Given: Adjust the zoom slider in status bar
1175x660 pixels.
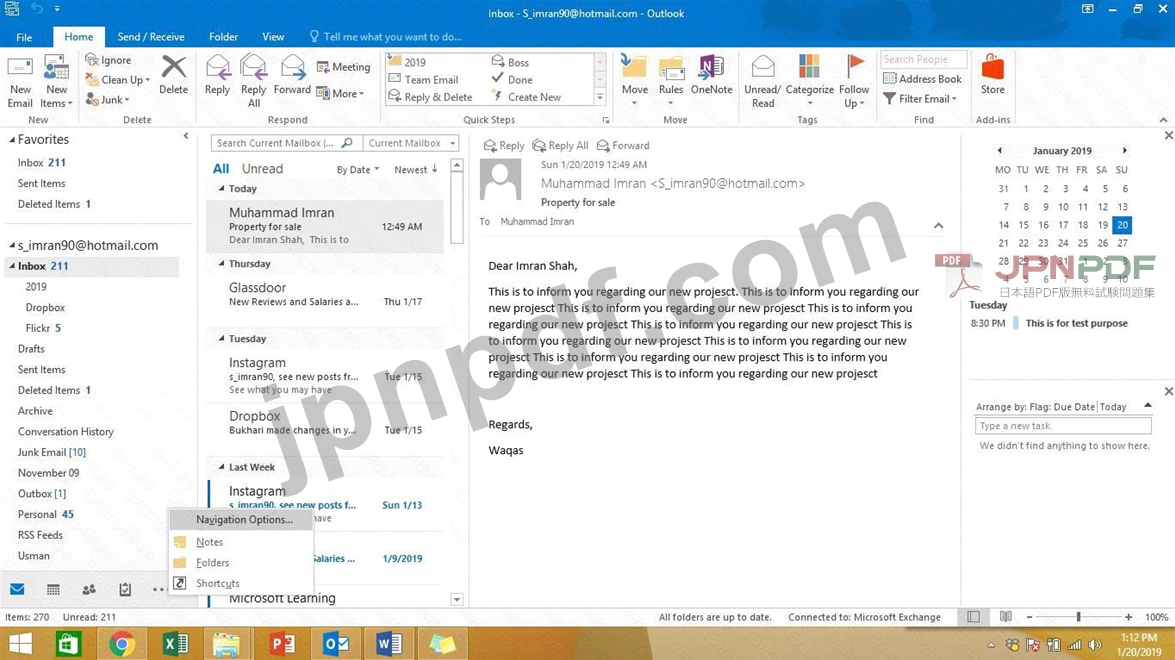Looking at the screenshot, I should coord(1078,617).
